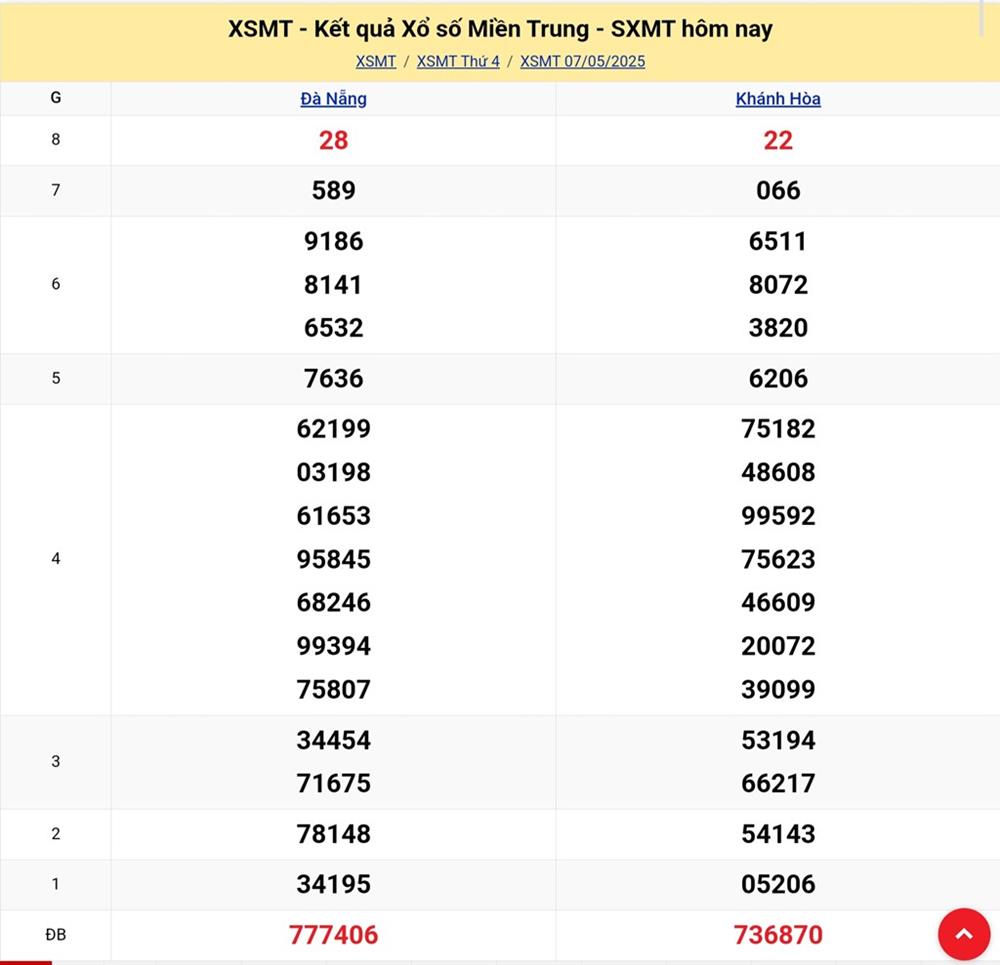The width and height of the screenshot is (1000, 965).
Task: Click the G column header
Action: pos(55,98)
